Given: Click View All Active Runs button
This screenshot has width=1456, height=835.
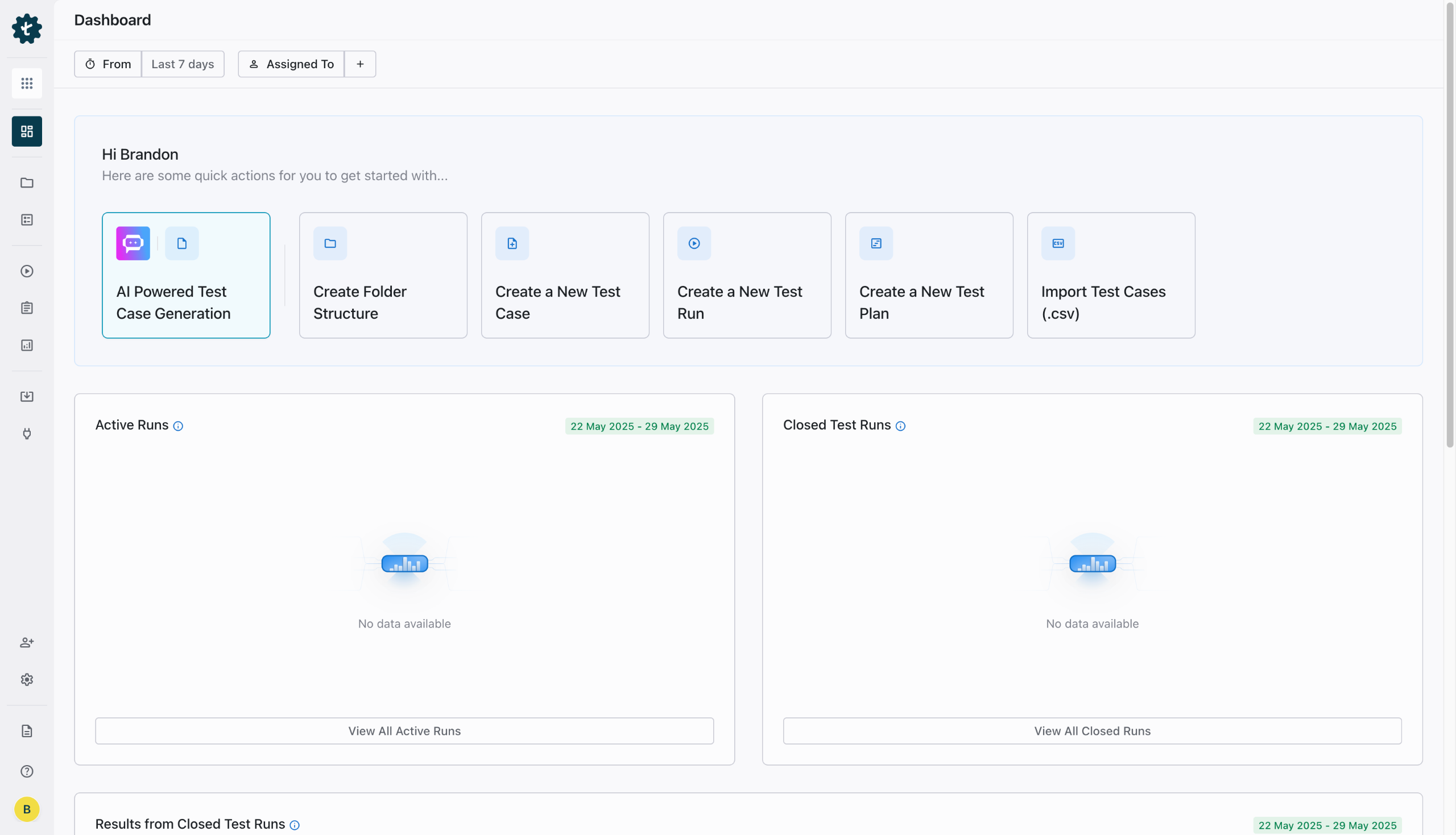Looking at the screenshot, I should tap(404, 730).
